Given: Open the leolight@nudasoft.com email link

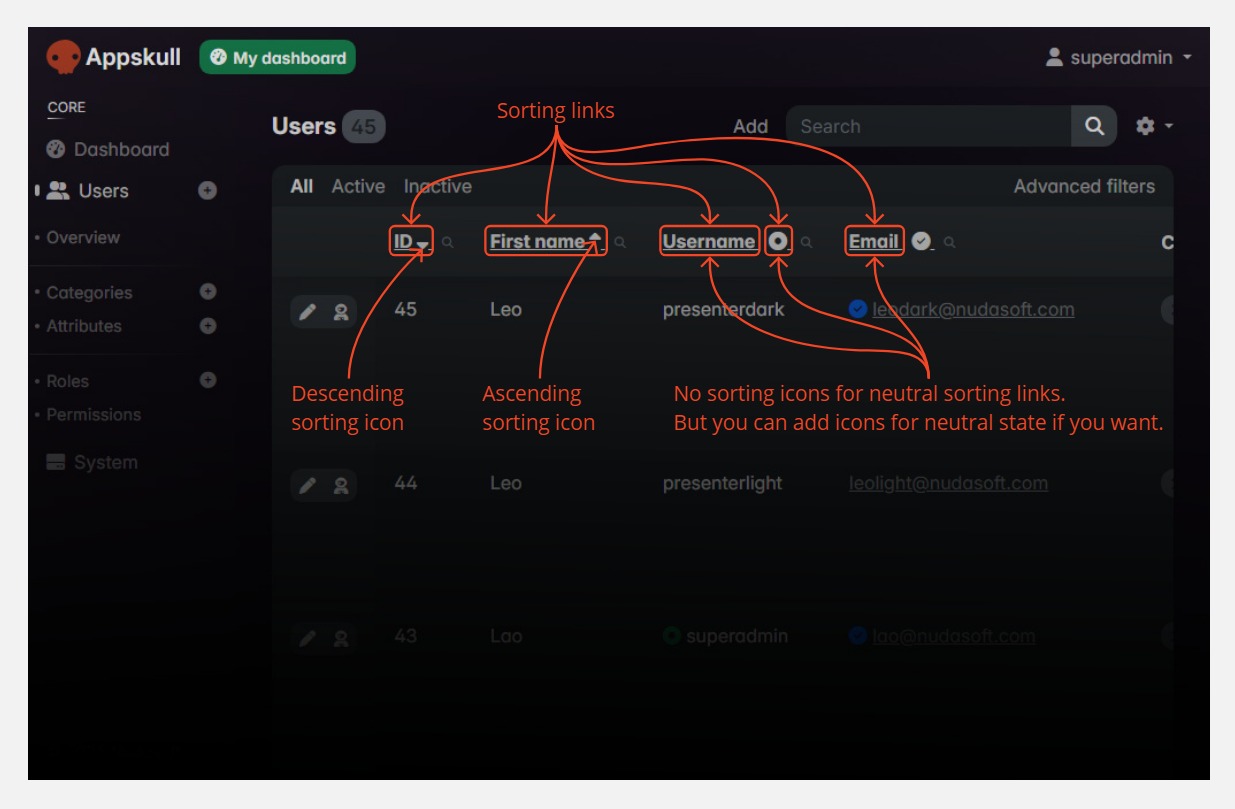Looking at the screenshot, I should point(948,483).
